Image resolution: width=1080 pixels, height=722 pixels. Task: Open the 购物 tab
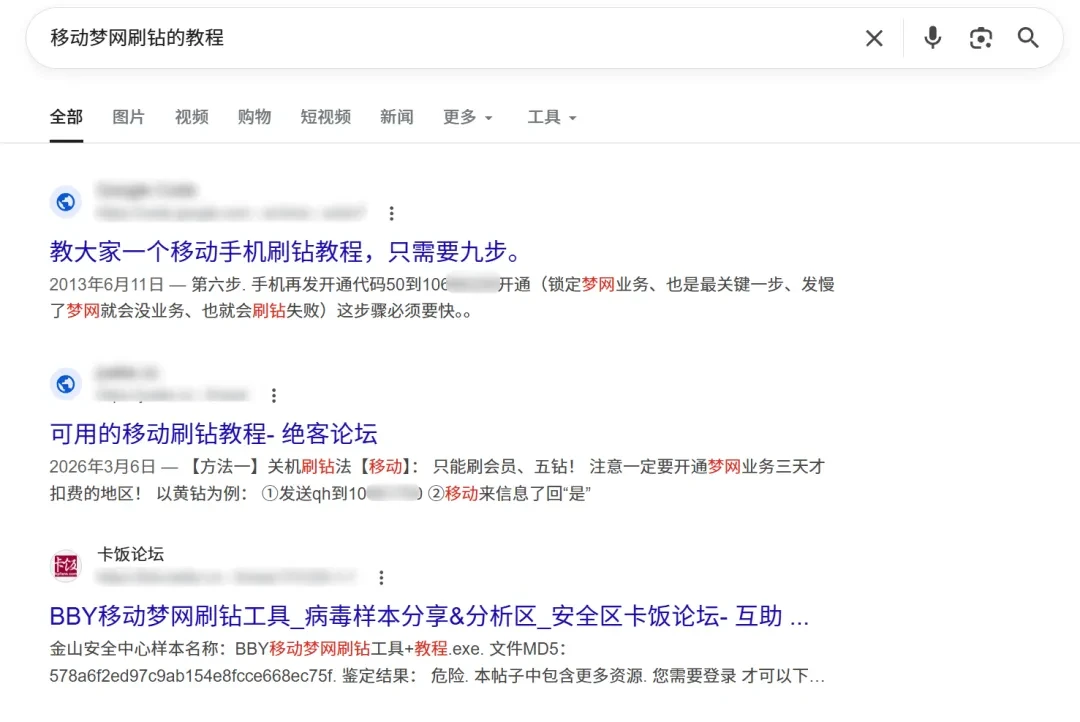tap(254, 117)
